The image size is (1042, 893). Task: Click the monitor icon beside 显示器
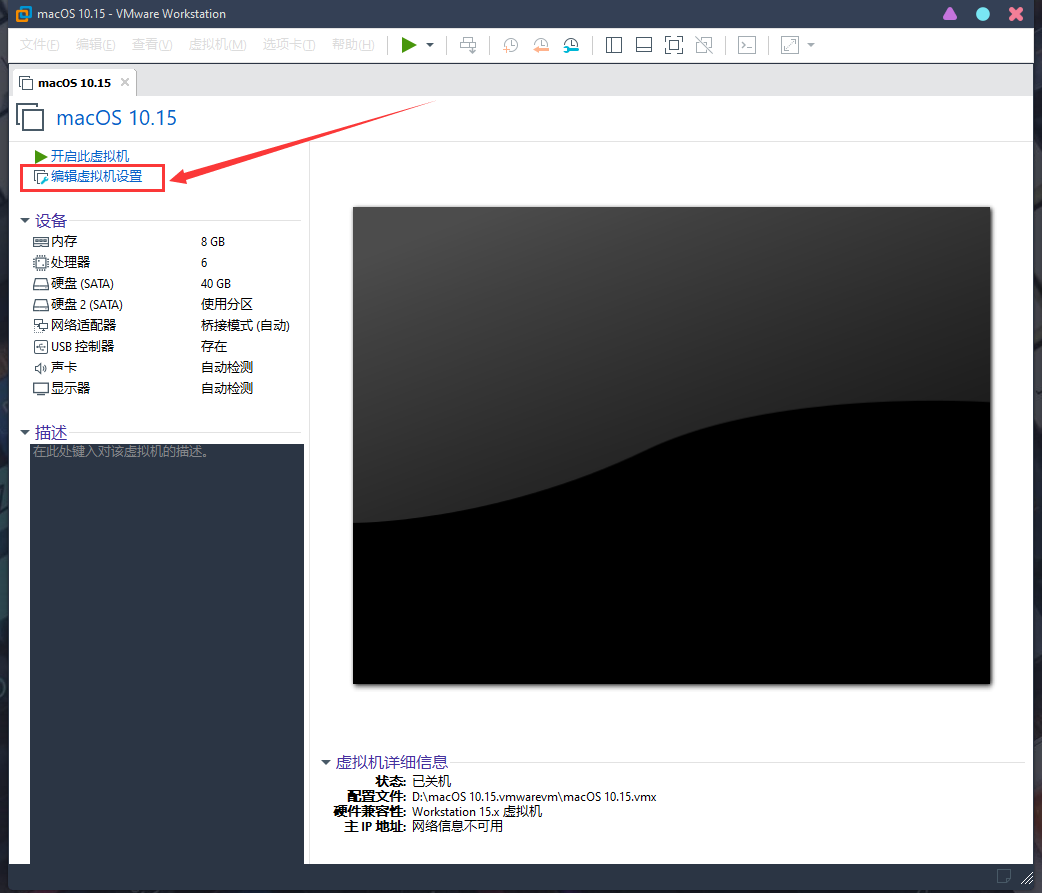coord(41,389)
